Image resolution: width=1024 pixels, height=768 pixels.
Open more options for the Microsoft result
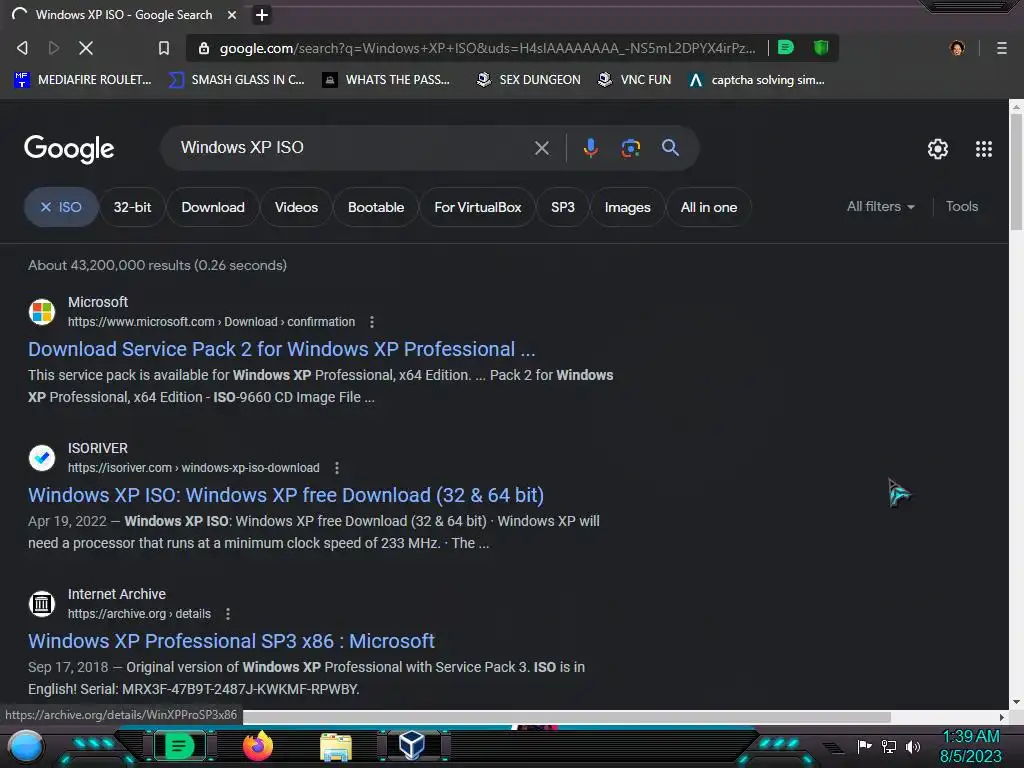(372, 322)
